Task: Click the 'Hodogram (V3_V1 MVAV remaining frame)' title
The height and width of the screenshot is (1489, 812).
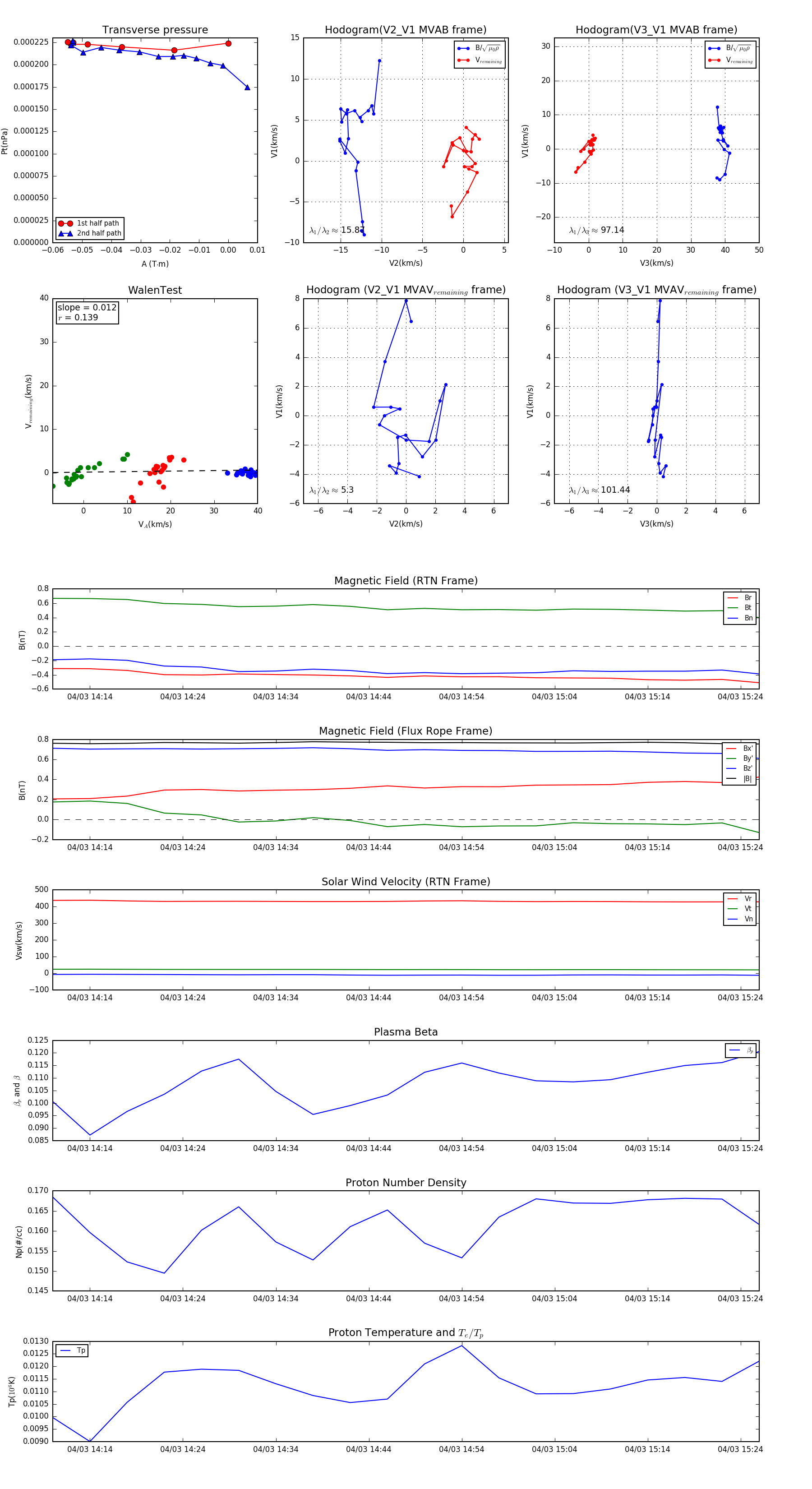Action: pos(656,290)
